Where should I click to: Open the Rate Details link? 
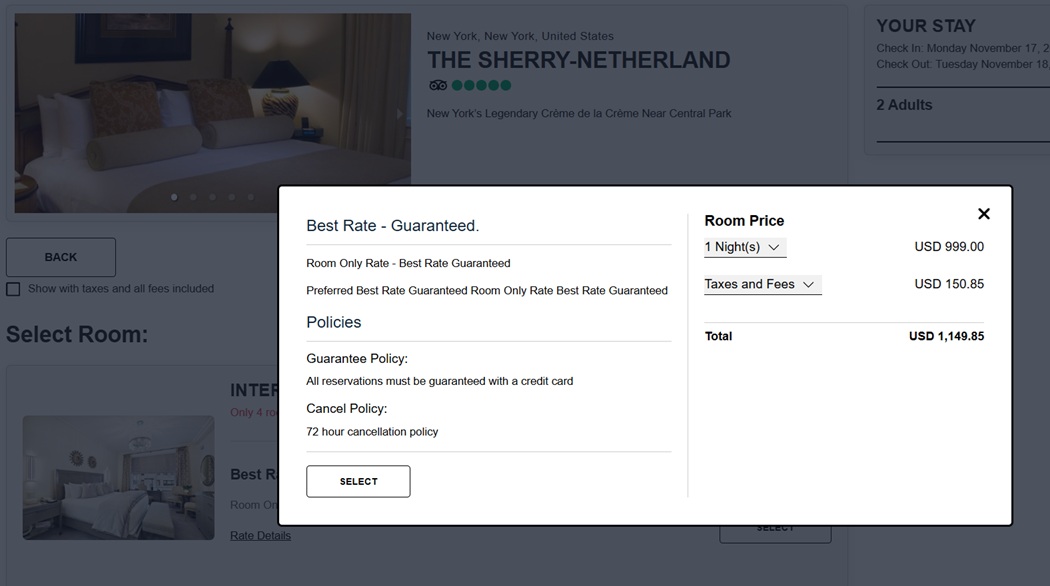tap(260, 536)
